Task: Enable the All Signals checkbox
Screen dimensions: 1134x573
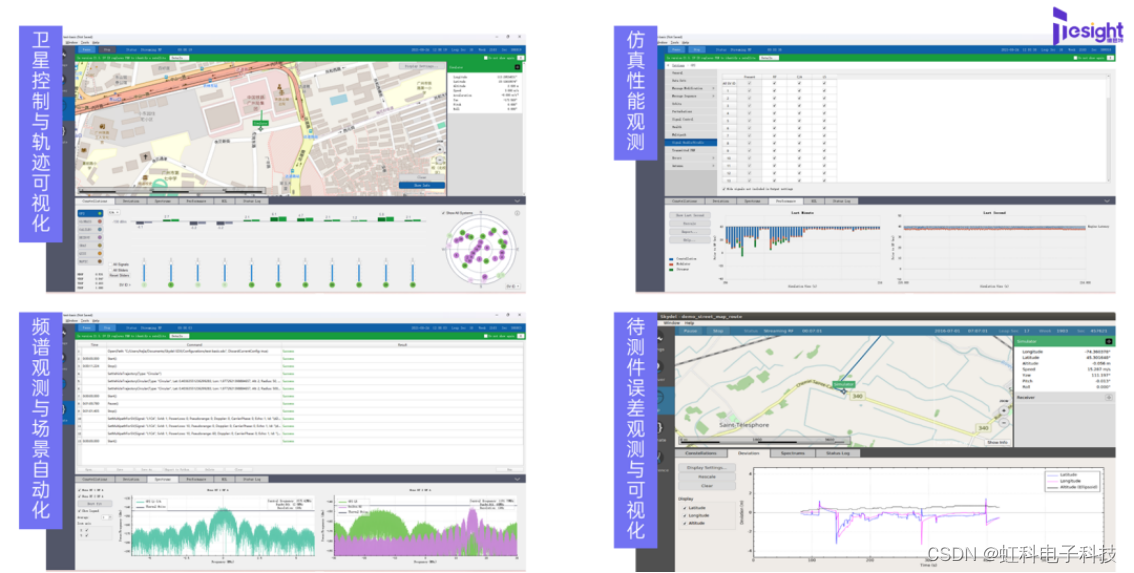Action: [x=111, y=264]
